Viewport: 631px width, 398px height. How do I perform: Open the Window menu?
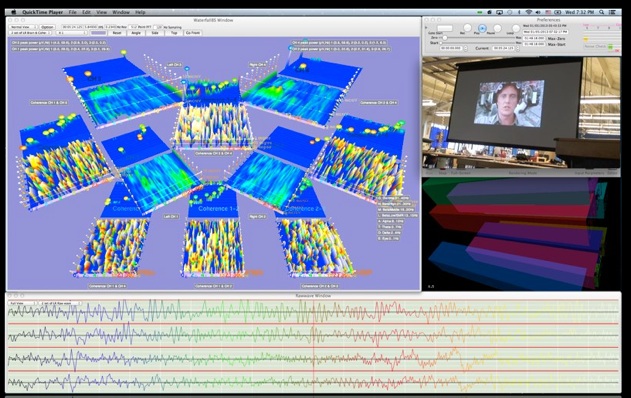click(121, 12)
